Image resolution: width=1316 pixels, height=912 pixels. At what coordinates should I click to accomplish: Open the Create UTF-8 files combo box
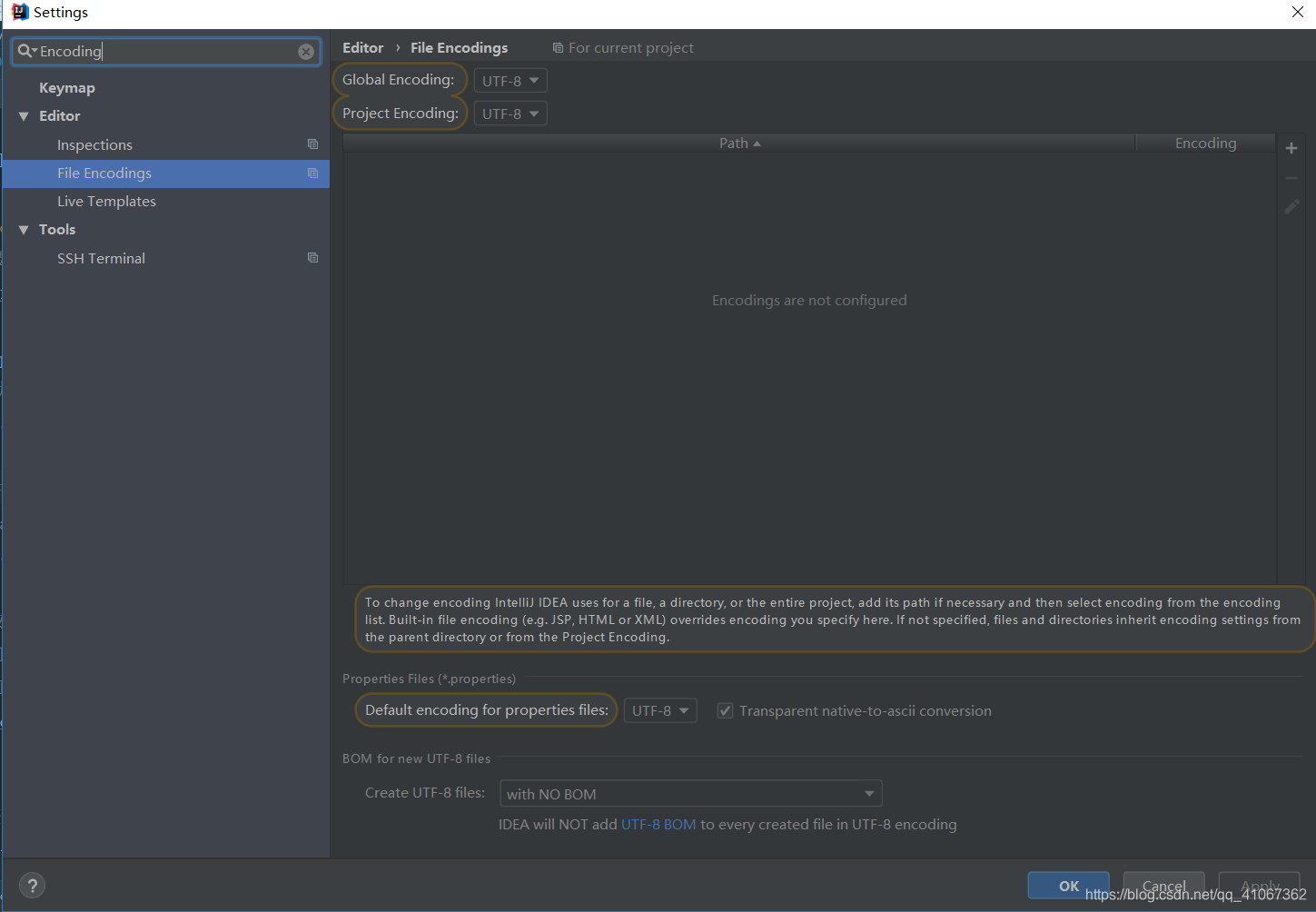pyautogui.click(x=690, y=793)
